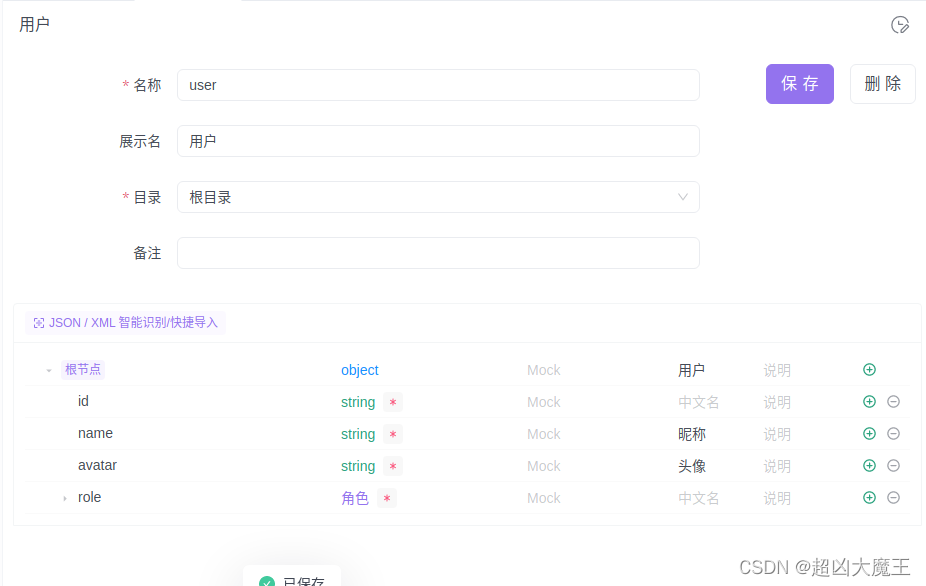Open the string type selector for avatar

(358, 466)
